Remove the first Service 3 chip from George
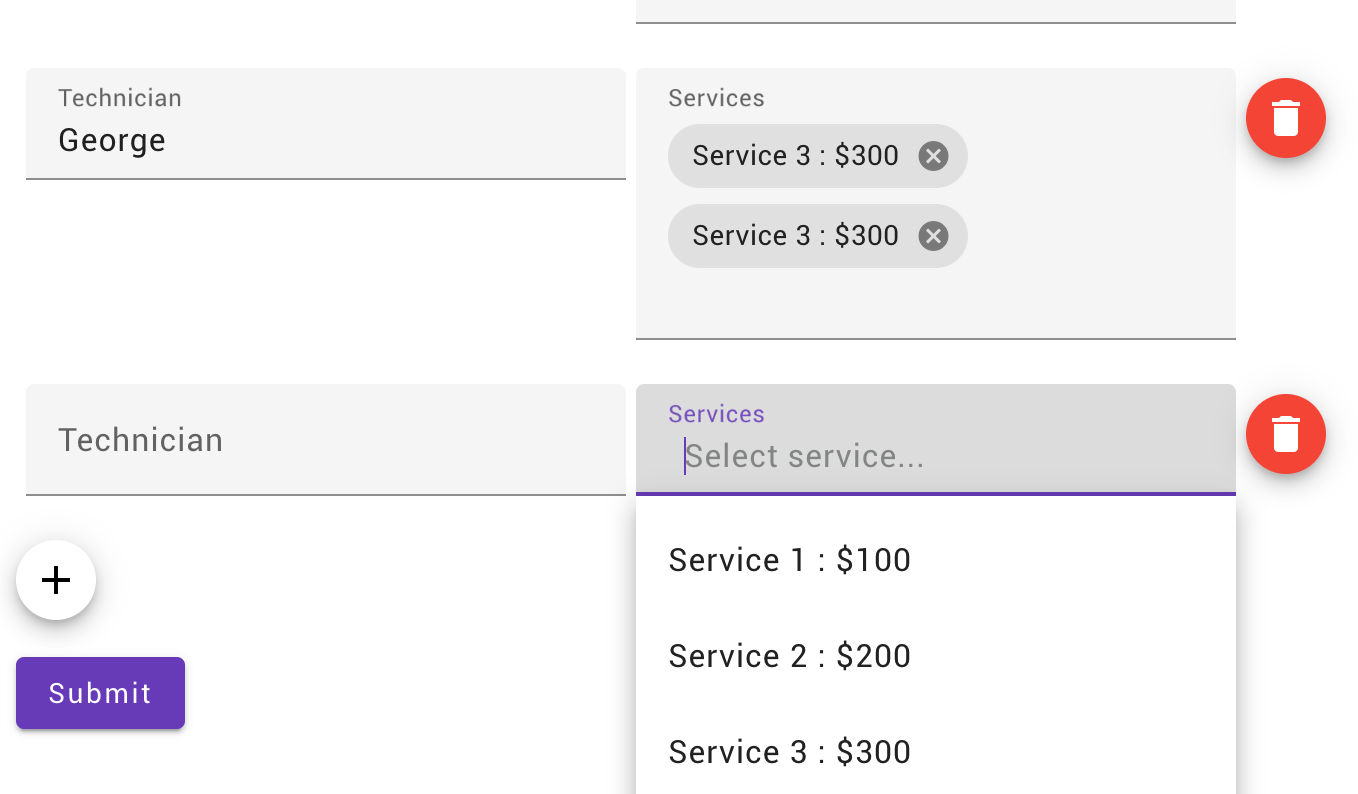This screenshot has height=794, width=1358. click(x=933, y=156)
